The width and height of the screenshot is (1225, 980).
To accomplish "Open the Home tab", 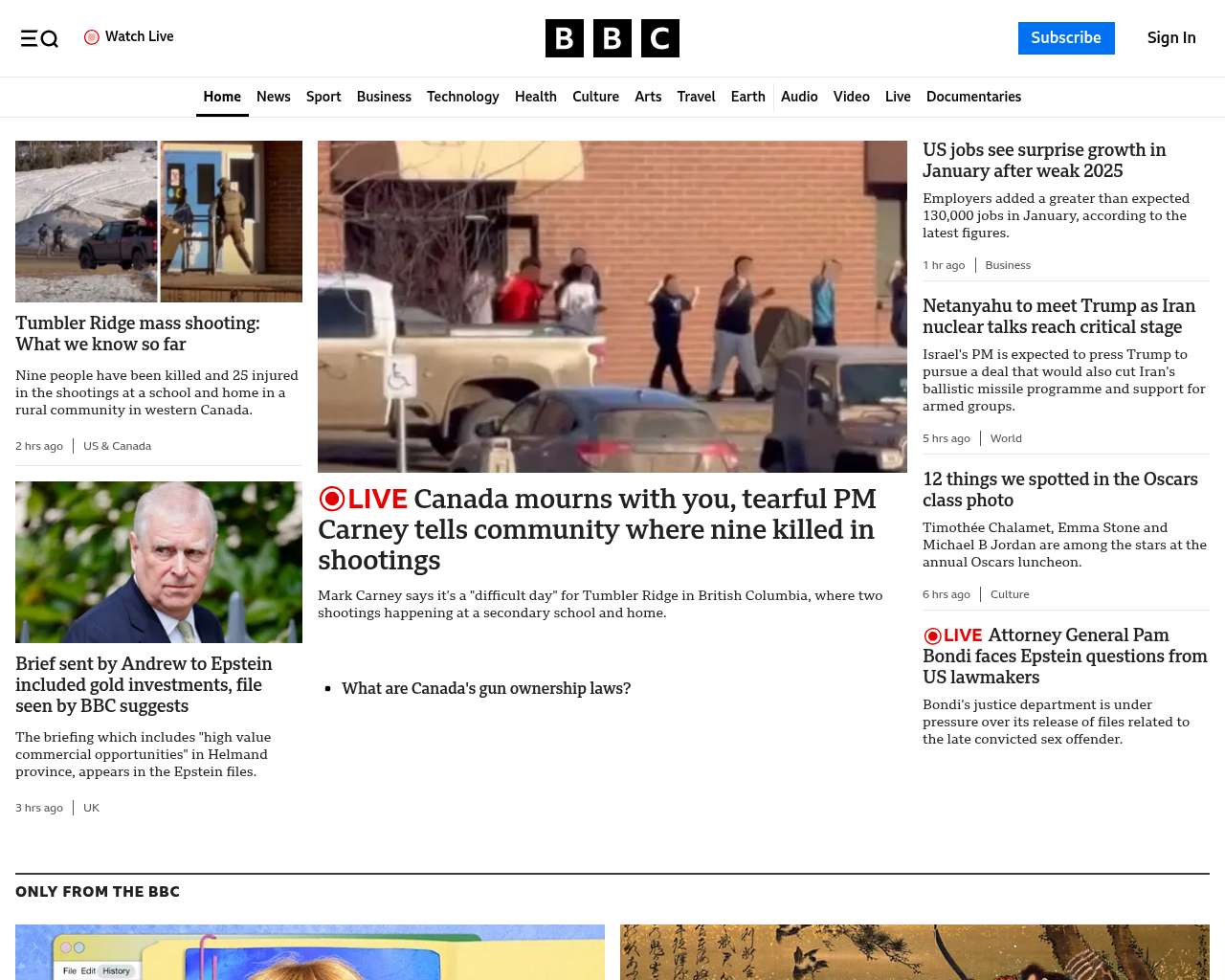I will point(222,97).
